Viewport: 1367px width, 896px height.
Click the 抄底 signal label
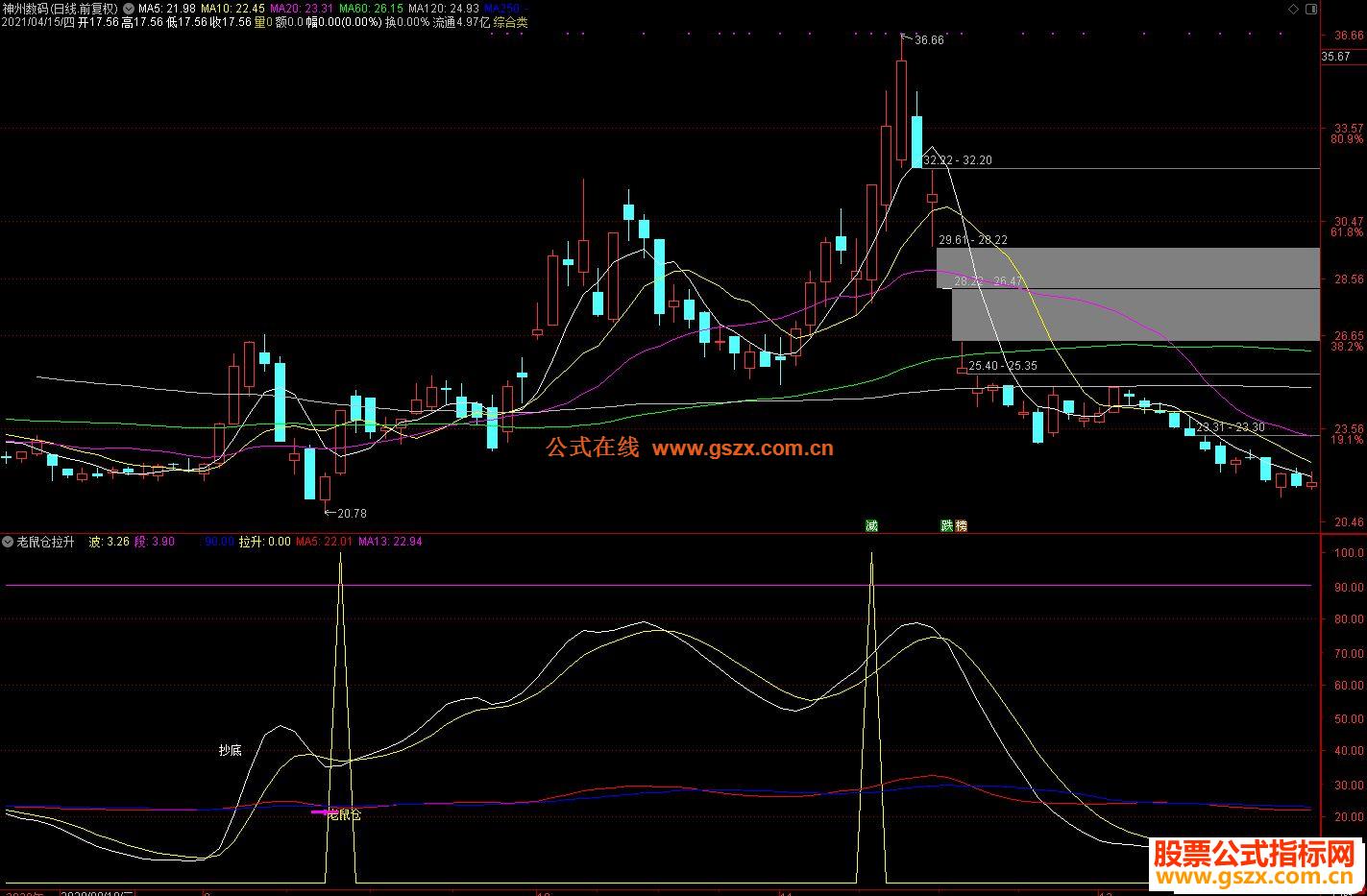[x=230, y=750]
